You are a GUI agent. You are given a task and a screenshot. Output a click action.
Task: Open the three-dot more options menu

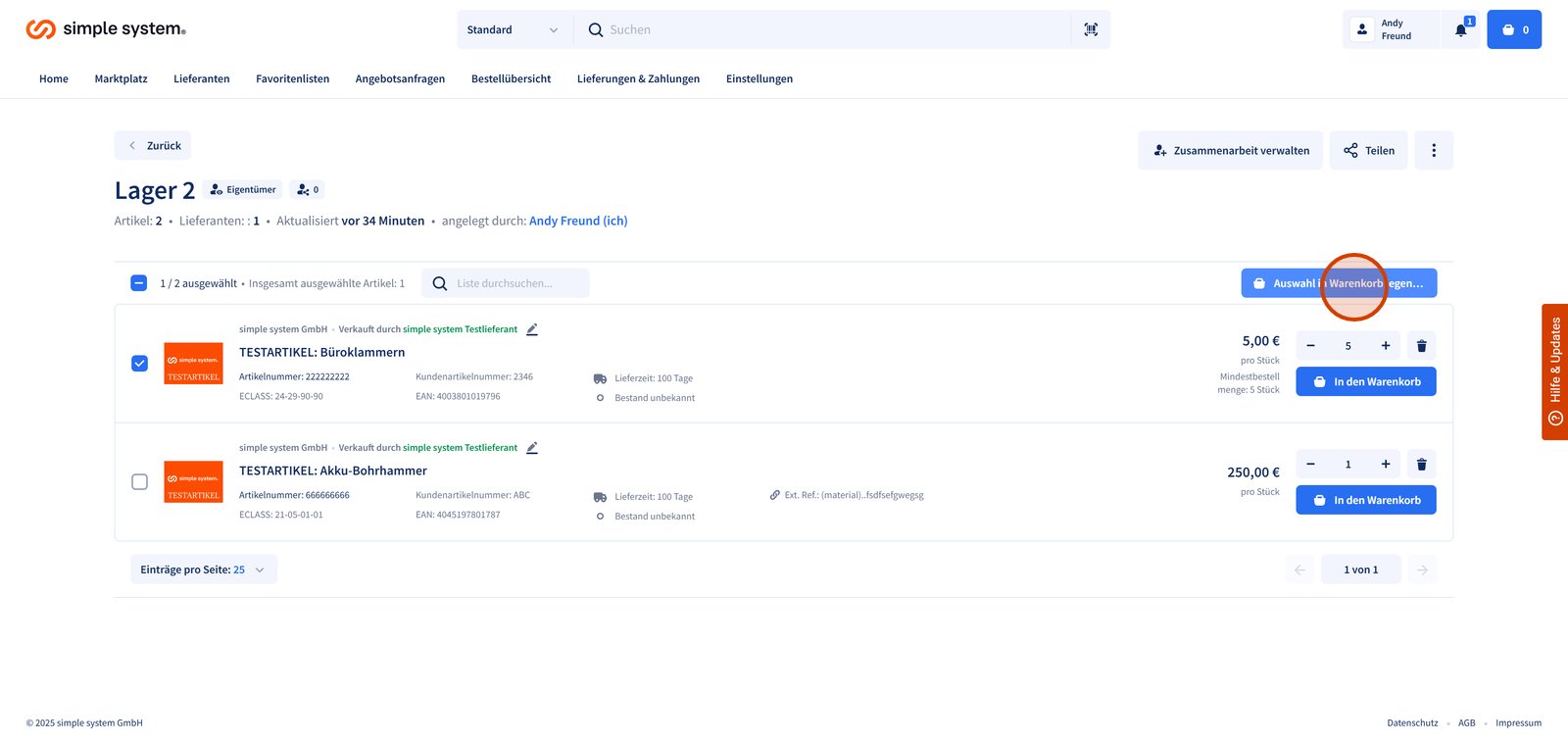pos(1434,151)
